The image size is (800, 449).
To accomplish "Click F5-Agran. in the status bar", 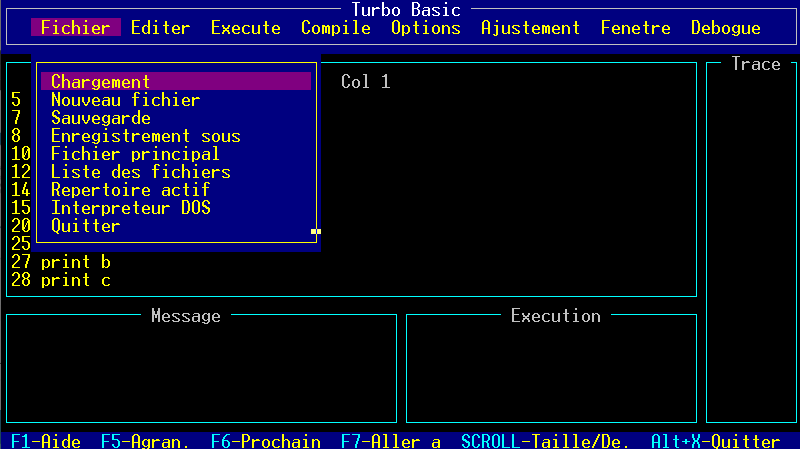I will [145, 441].
